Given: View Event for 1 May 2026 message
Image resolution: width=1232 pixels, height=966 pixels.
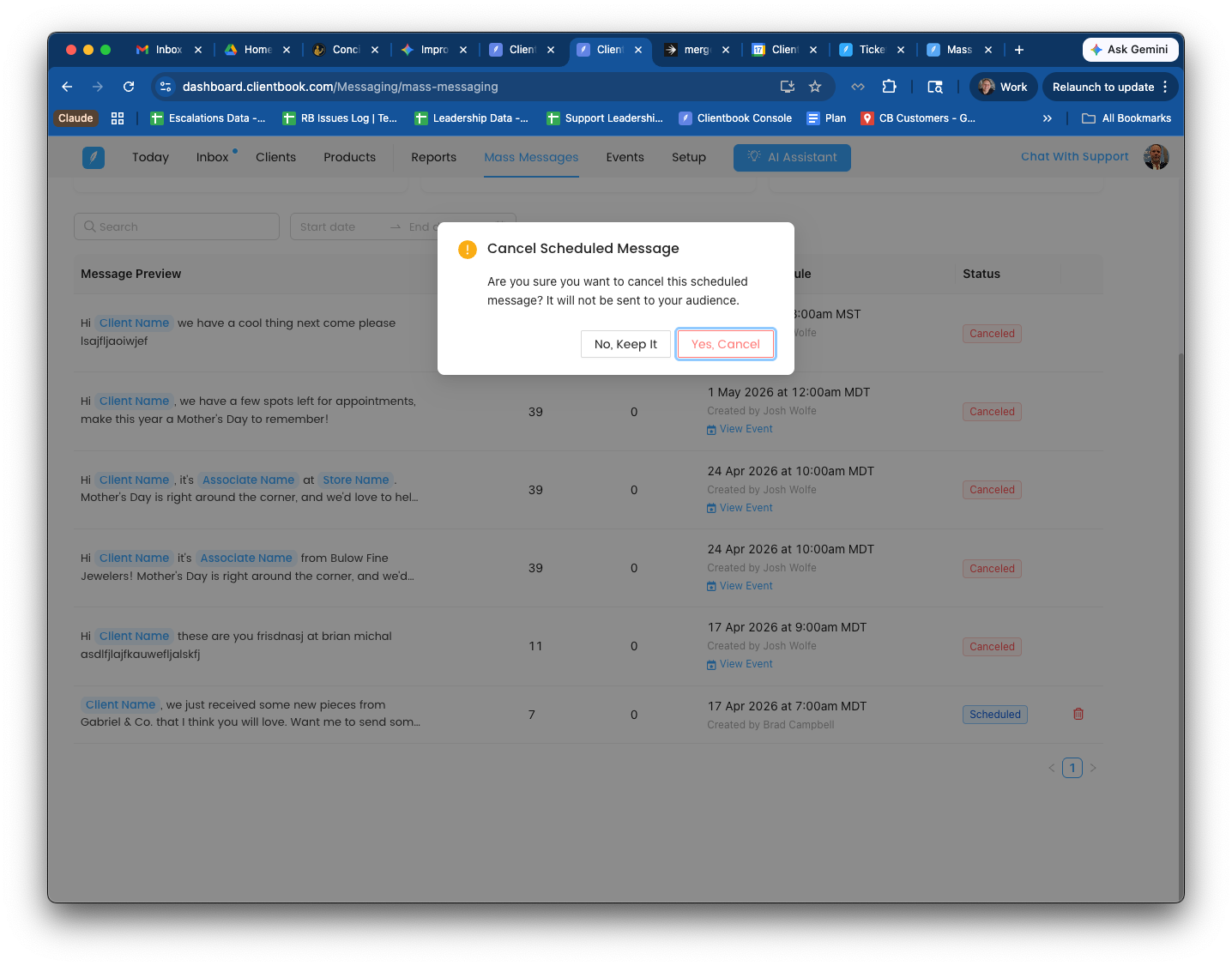Looking at the screenshot, I should (740, 429).
